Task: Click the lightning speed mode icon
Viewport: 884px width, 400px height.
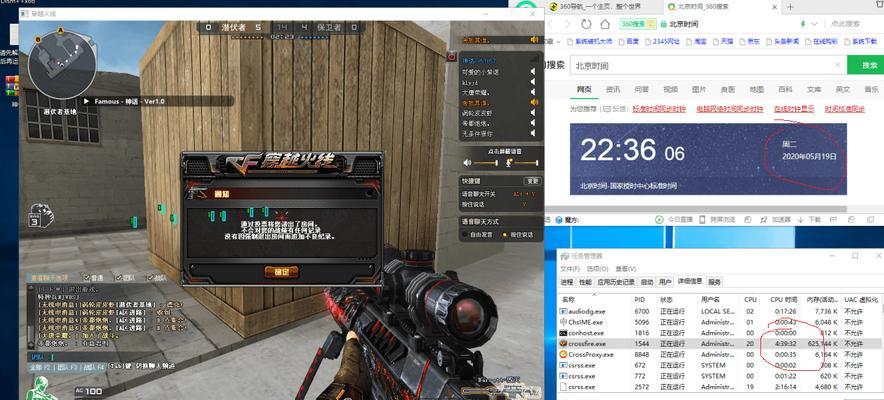Action: click(803, 24)
